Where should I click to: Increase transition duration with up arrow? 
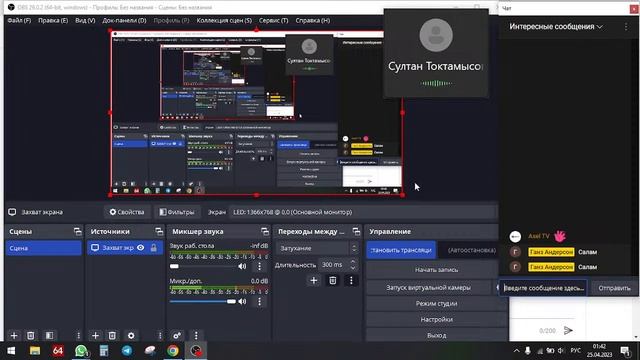(x=353, y=262)
